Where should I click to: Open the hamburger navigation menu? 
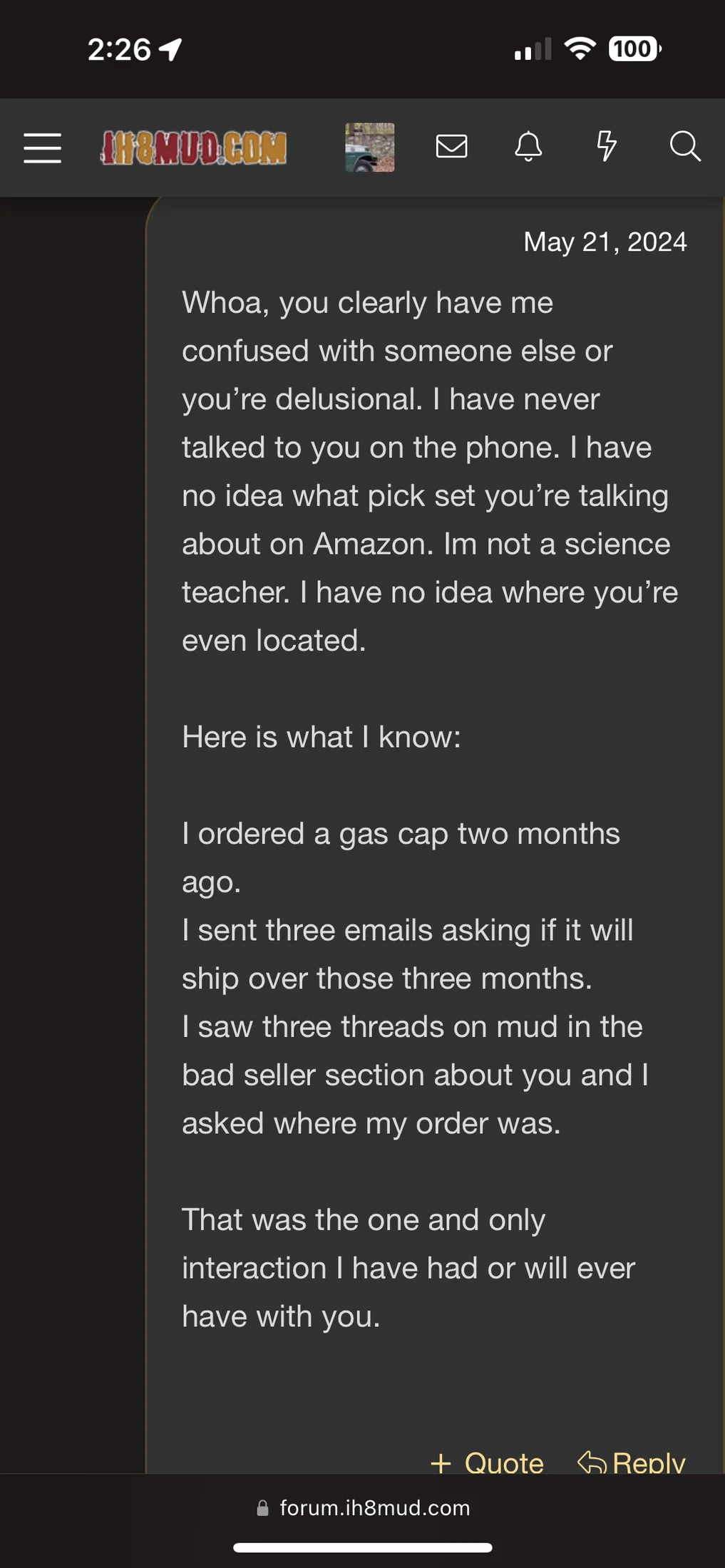coord(42,148)
